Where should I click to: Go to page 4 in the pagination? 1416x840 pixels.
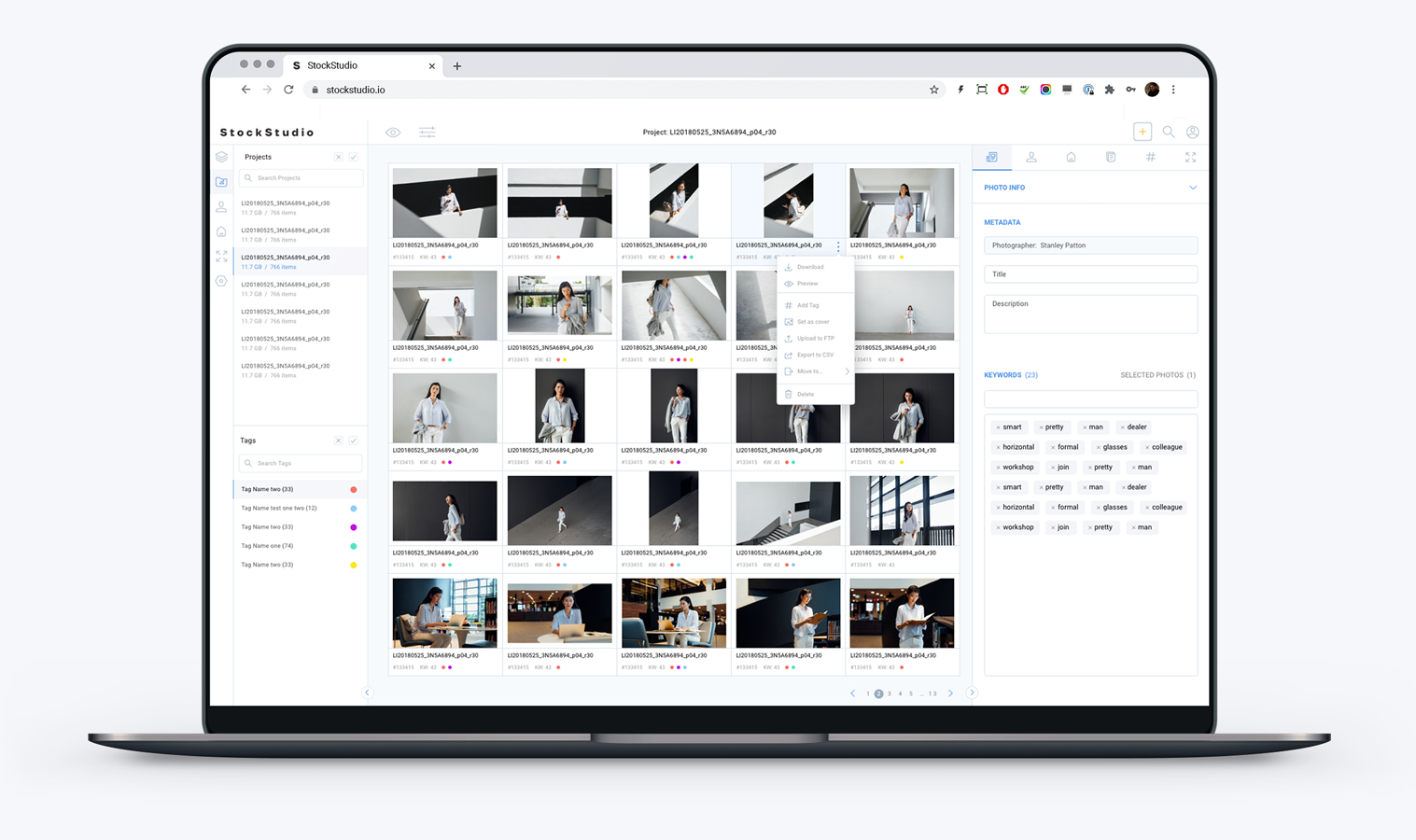click(x=902, y=693)
